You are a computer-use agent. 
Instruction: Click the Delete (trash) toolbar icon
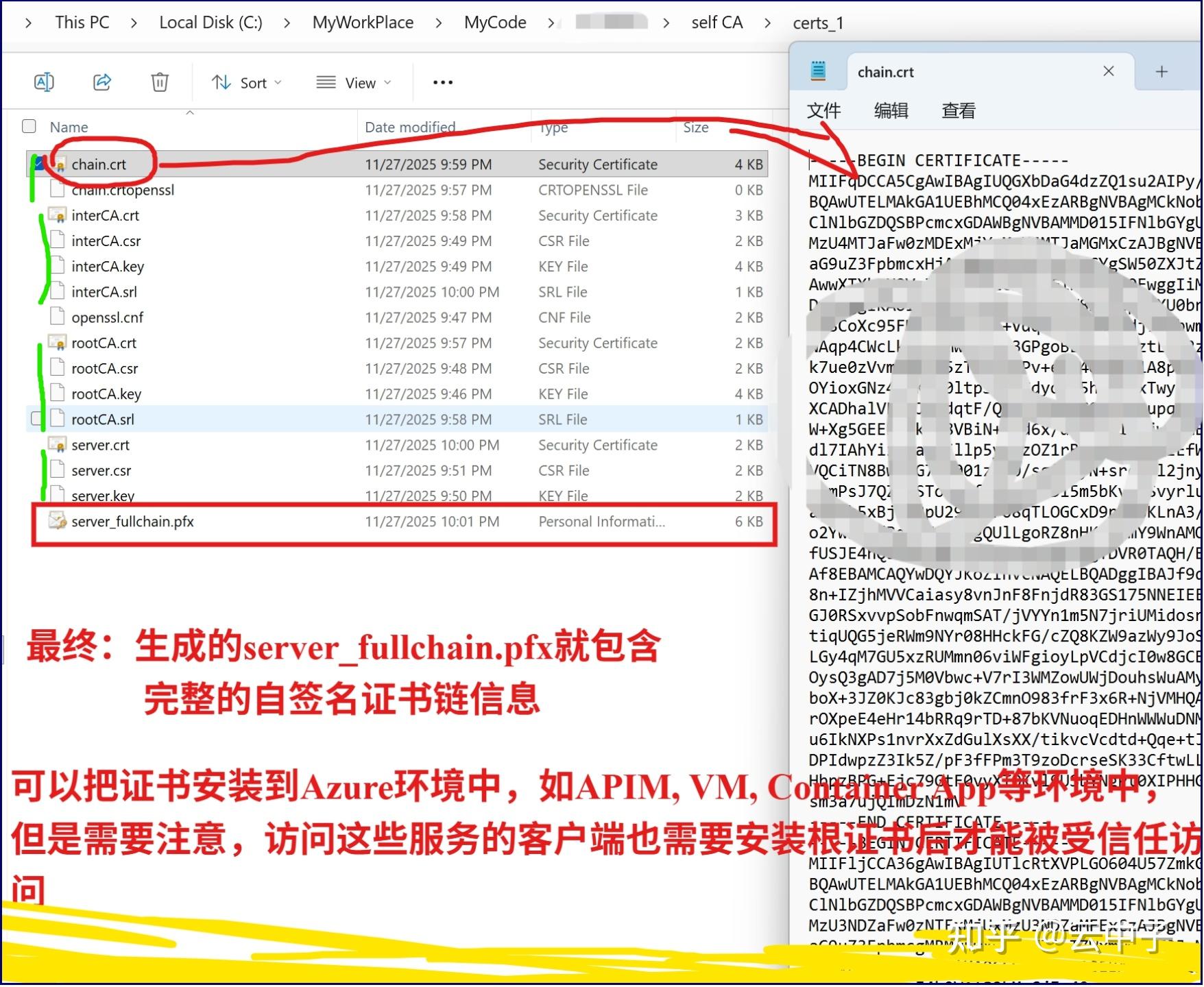click(x=159, y=82)
